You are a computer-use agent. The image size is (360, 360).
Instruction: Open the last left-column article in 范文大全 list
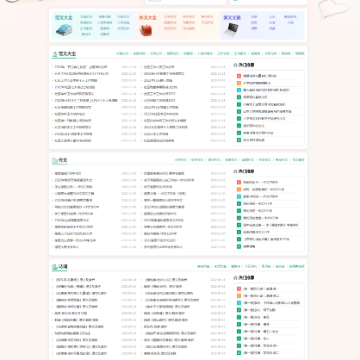click(x=73, y=141)
